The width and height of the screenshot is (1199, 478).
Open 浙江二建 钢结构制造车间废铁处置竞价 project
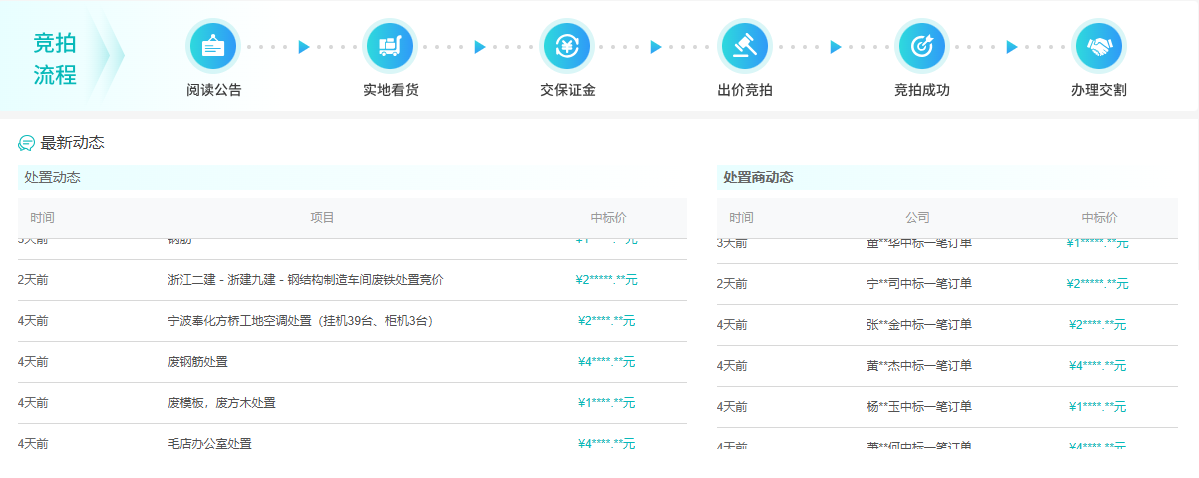coord(305,280)
